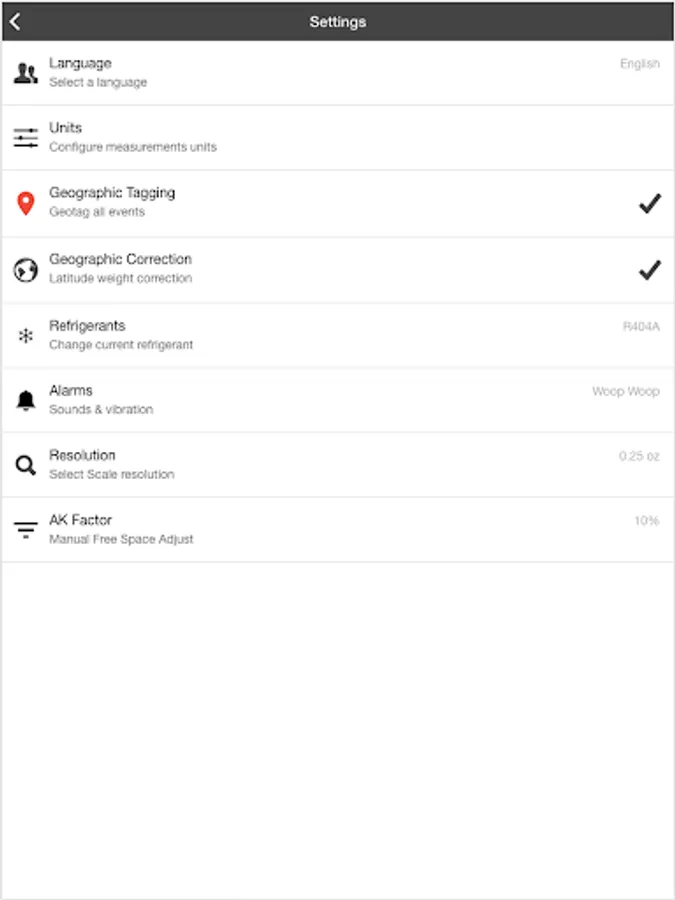Open the Units settings row

pos(338,138)
